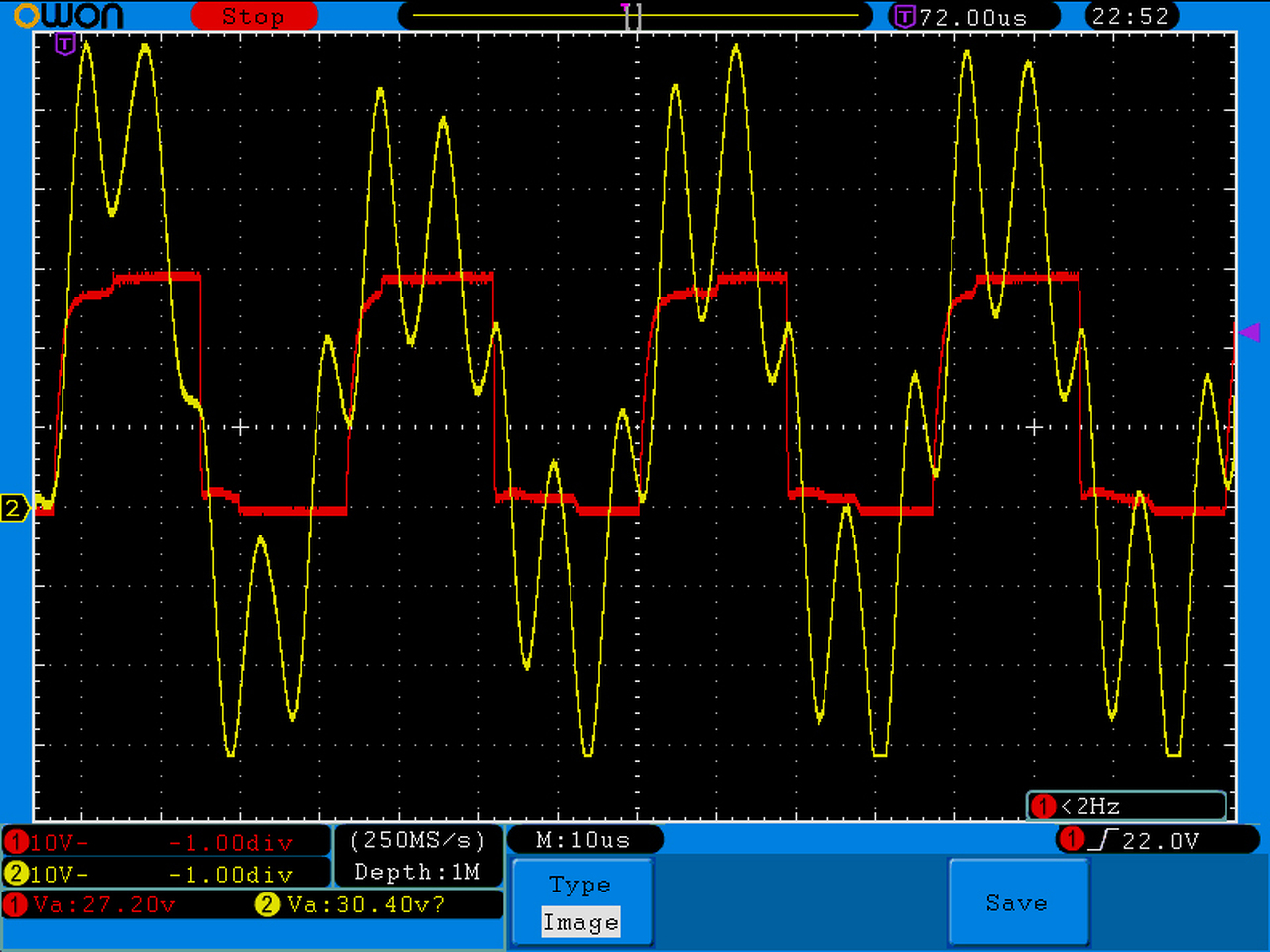Click the 22.0V trigger level value
This screenshot has height=952, width=1270.
click(x=1160, y=841)
